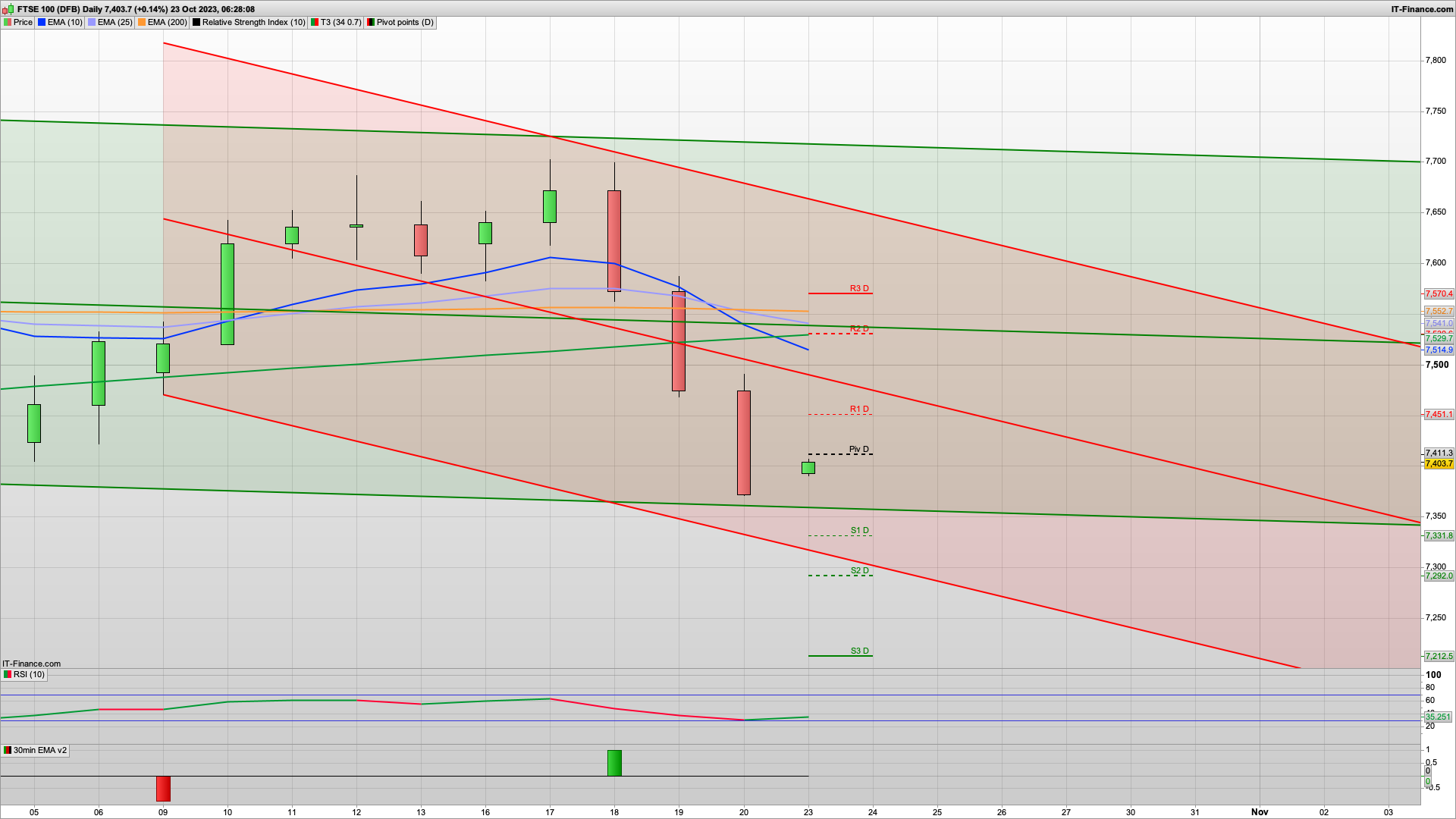Click the Piv D pivot label
The image size is (1456, 819).
click(x=859, y=449)
